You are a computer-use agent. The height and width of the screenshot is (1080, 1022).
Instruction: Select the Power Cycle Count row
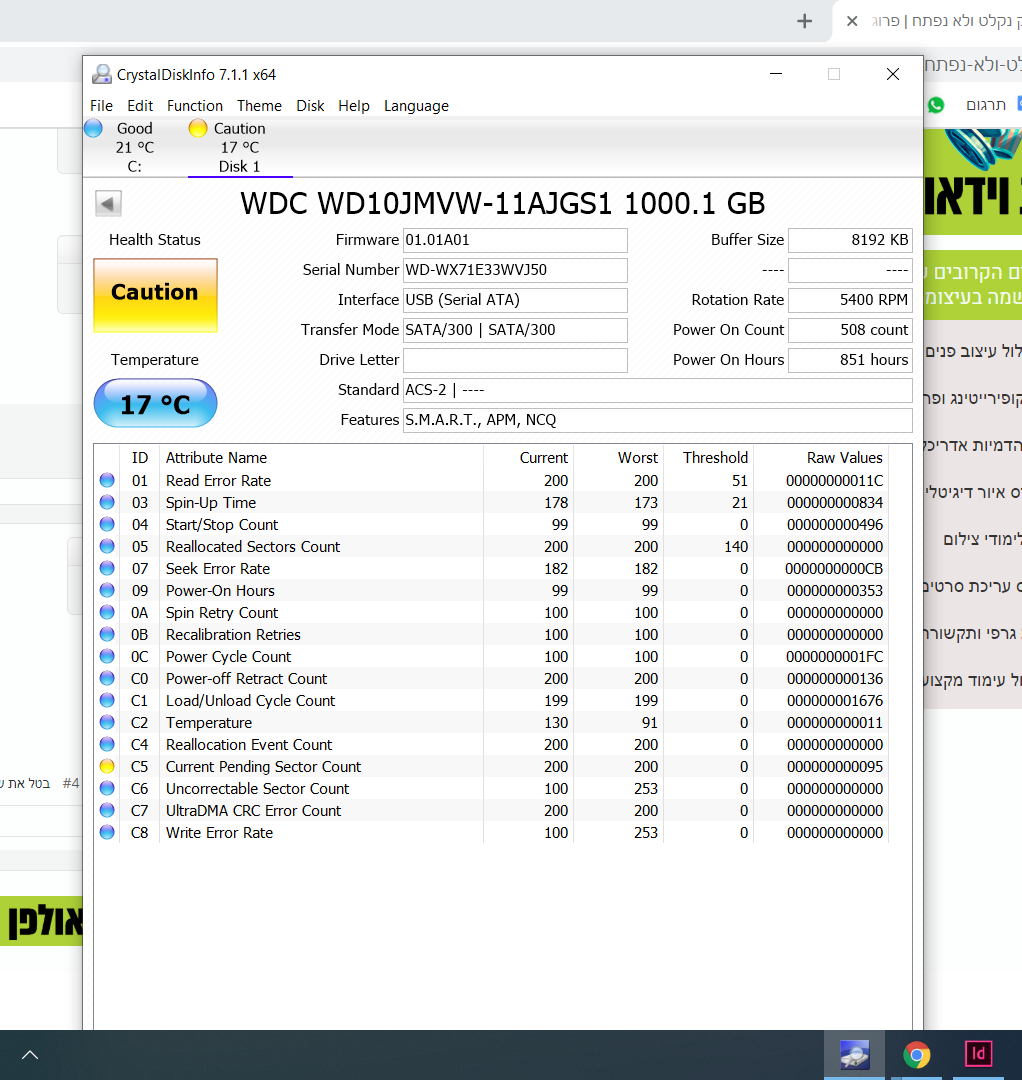(491, 657)
